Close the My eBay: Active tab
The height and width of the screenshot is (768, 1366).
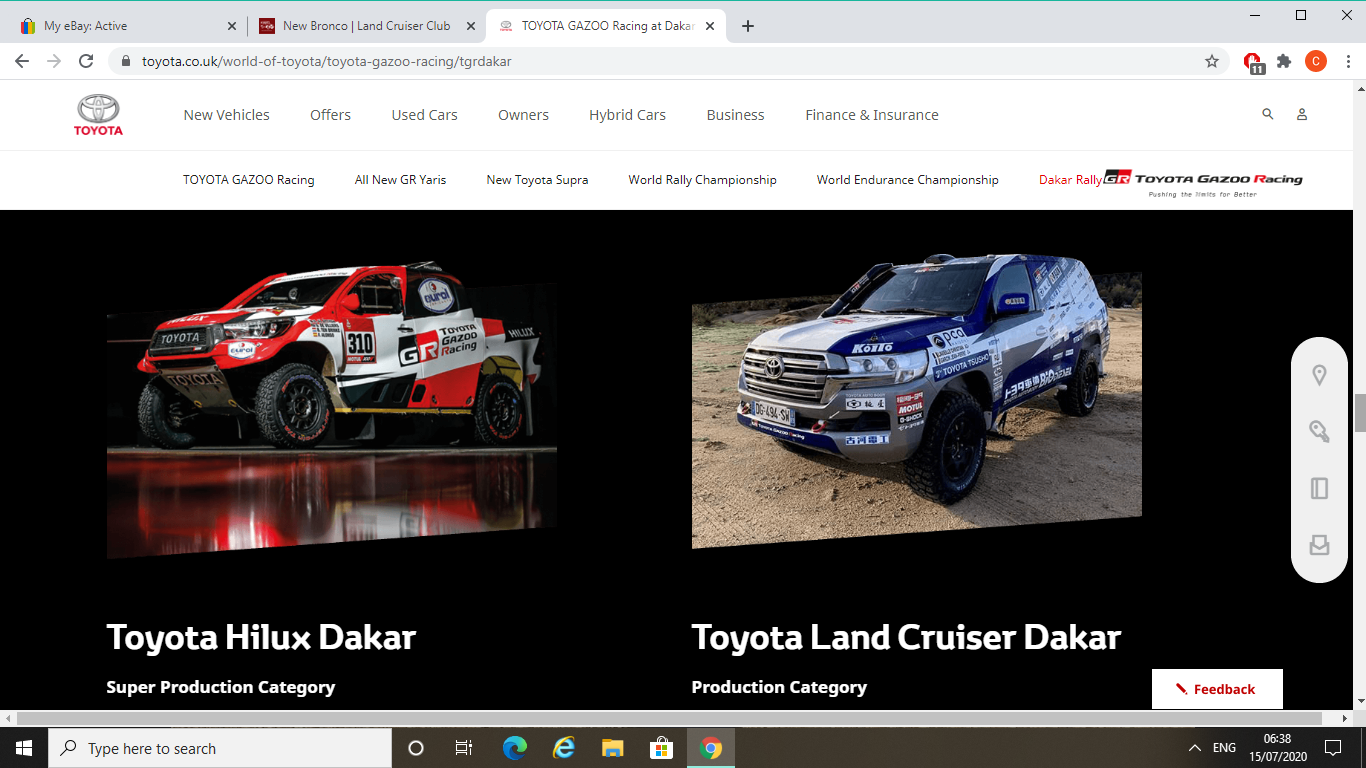[x=232, y=26]
